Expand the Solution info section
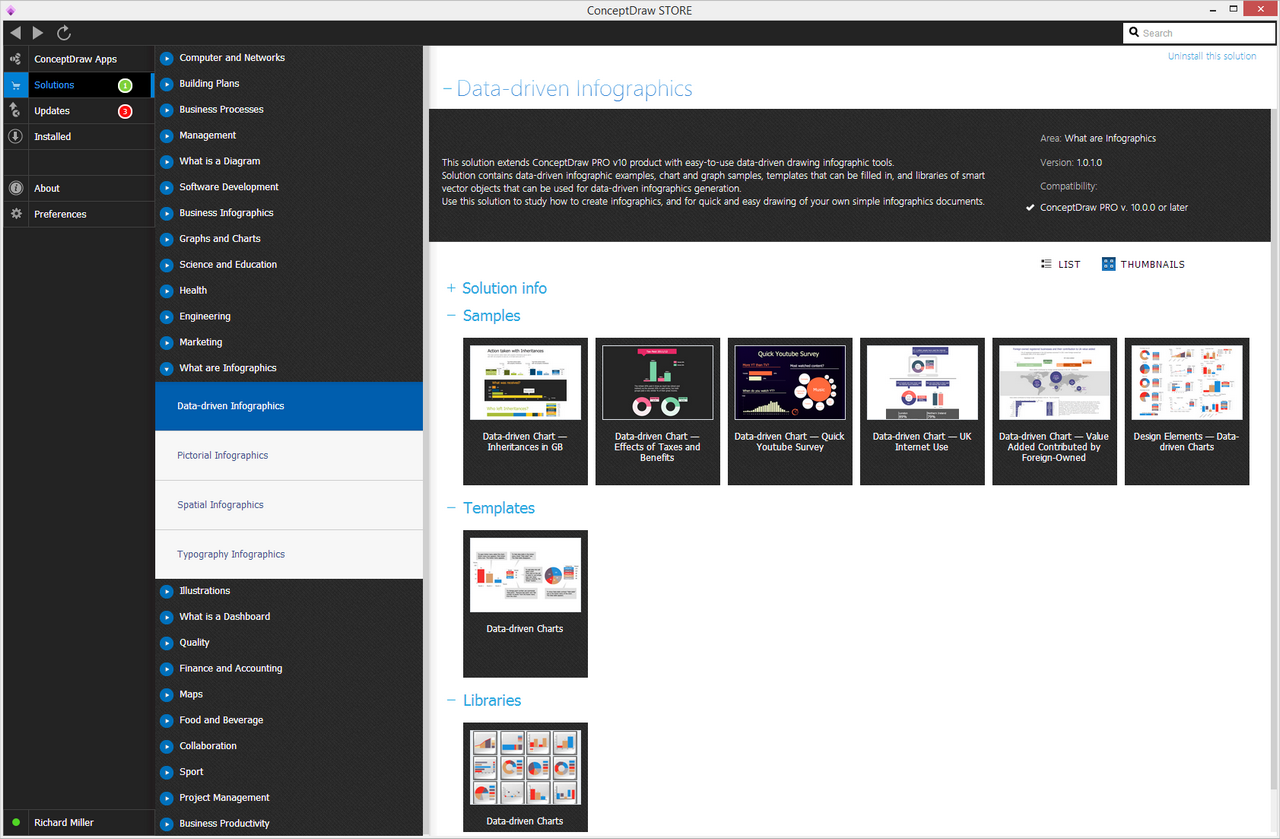Viewport: 1280px width, 839px height. [x=451, y=288]
